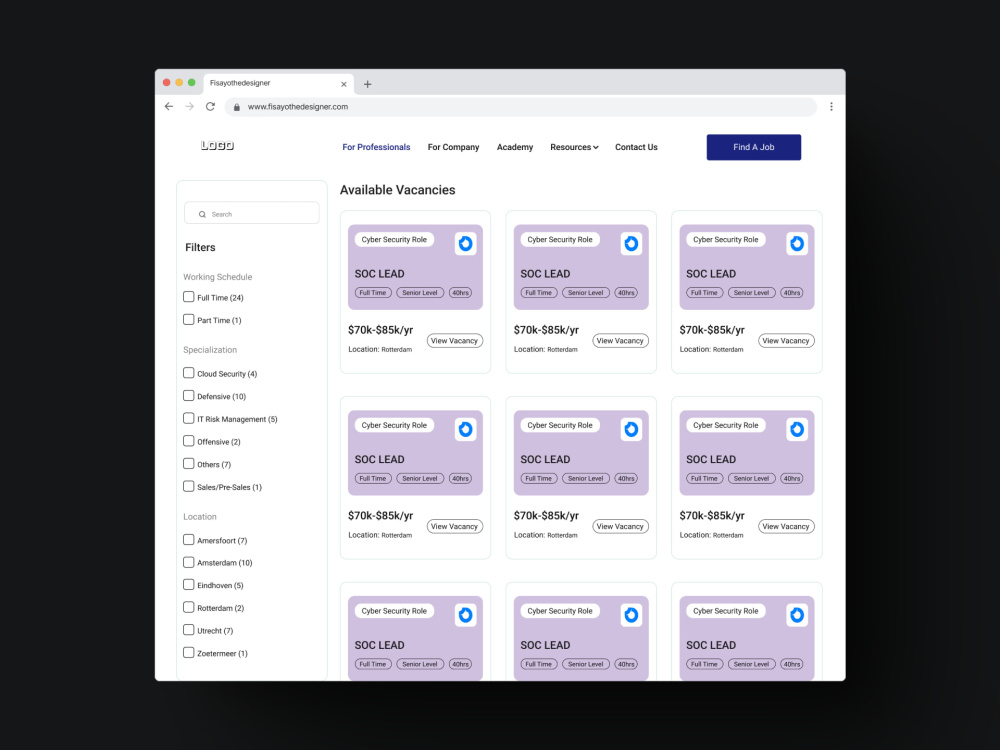Click View Vacancy on right second-row card

pos(786,527)
